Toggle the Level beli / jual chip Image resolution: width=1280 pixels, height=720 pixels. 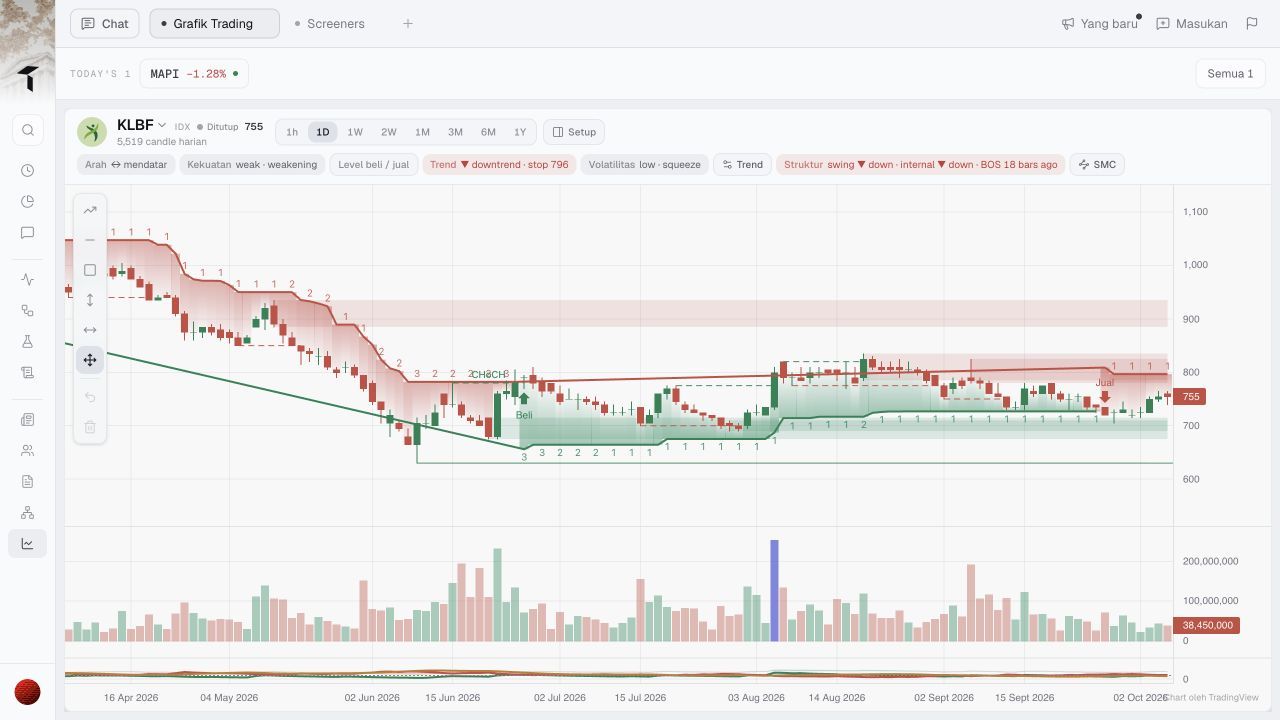tap(374, 165)
